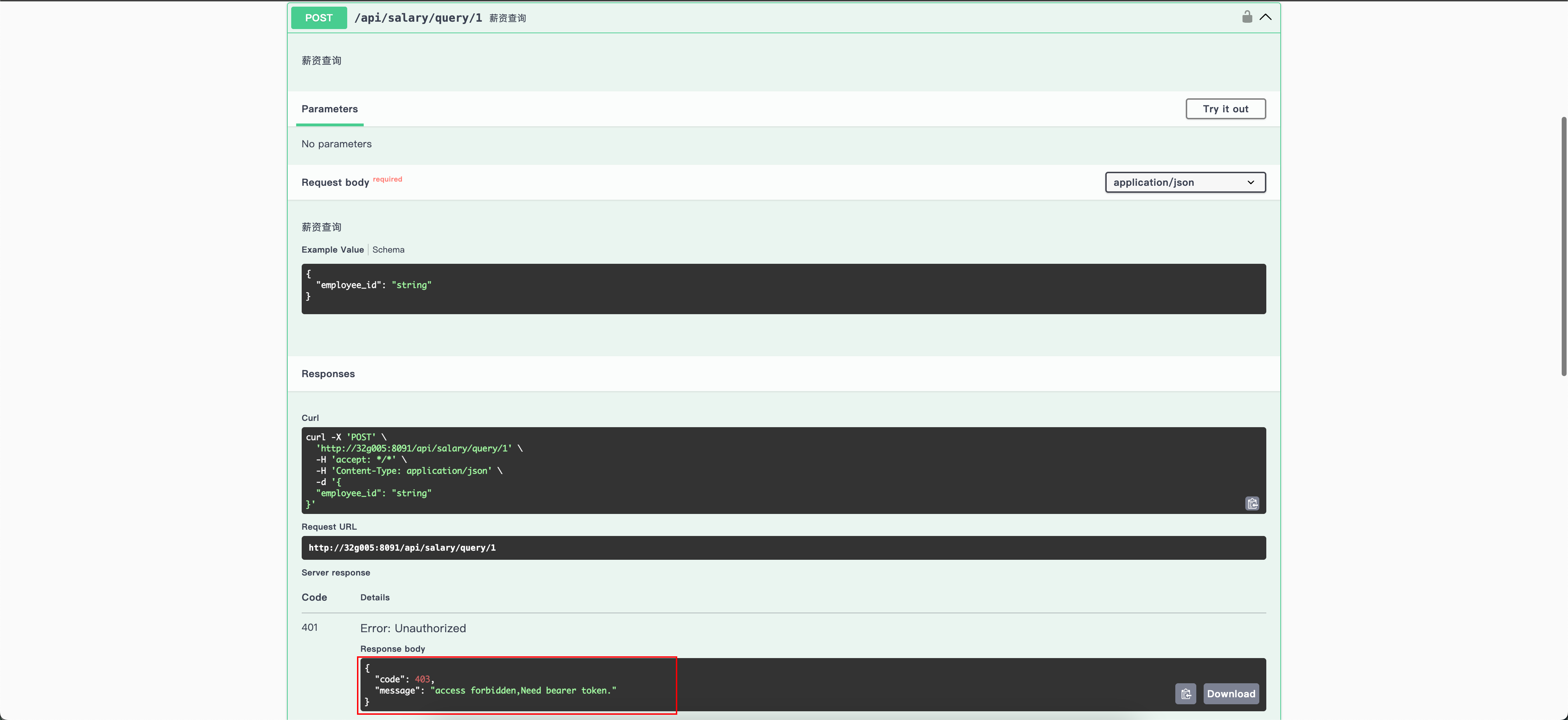Select the Example Value tab
Screen dimensions: 1568x720
(x=332, y=249)
